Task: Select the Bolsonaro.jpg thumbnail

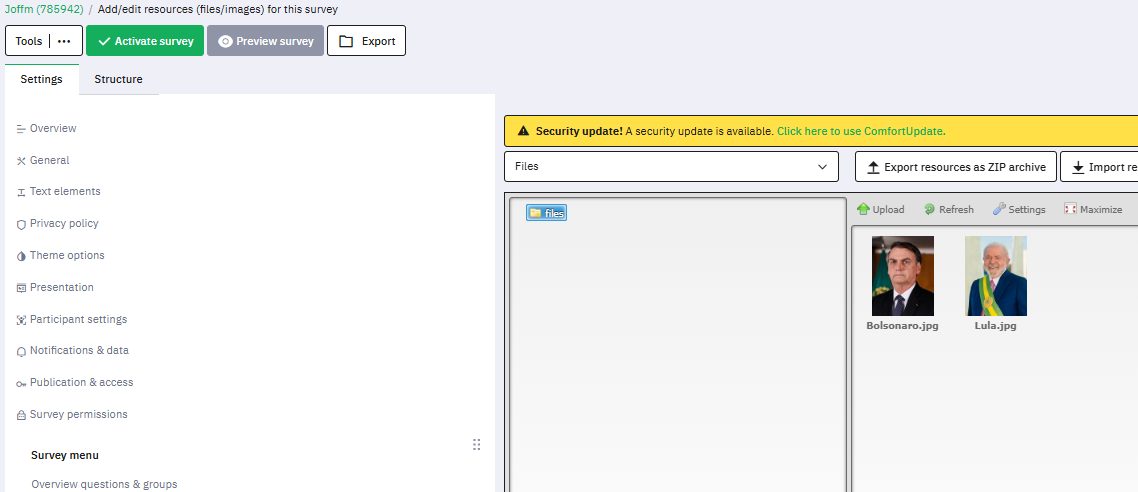Action: pos(902,277)
